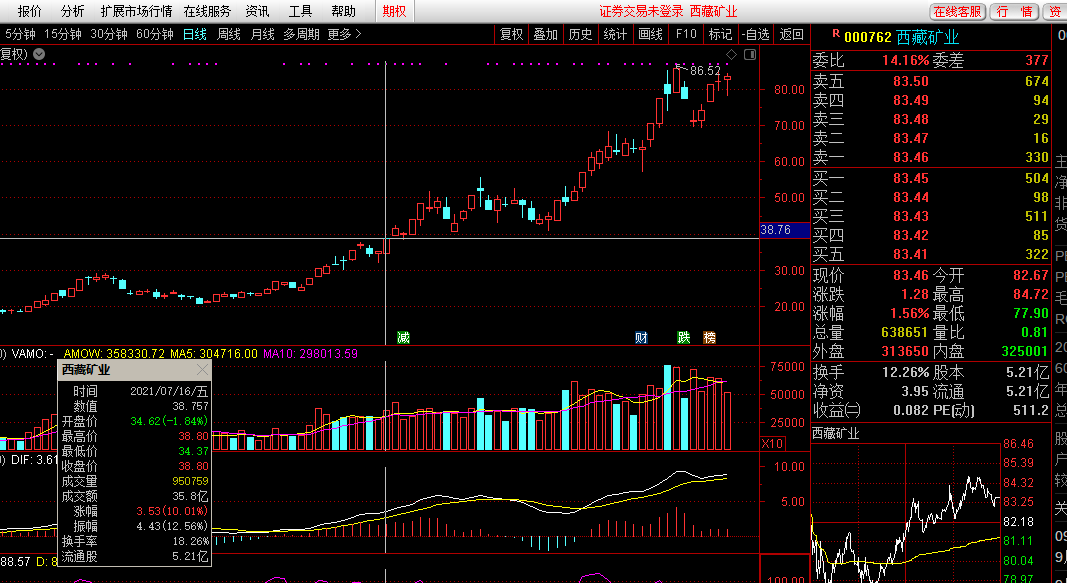1067x583 pixels.
Task: Click the 返回 back button
Action: (791, 34)
